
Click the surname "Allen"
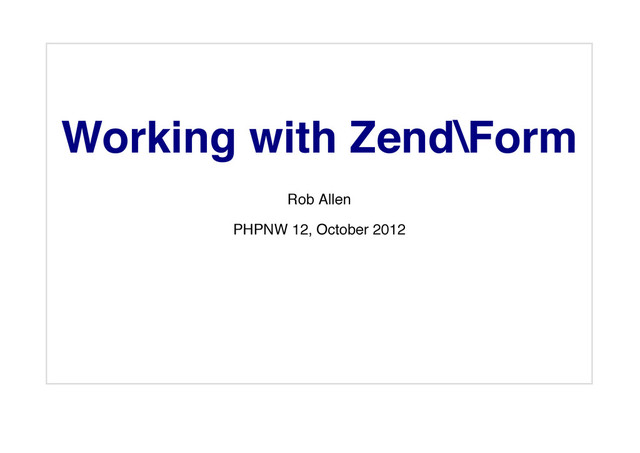(333, 206)
